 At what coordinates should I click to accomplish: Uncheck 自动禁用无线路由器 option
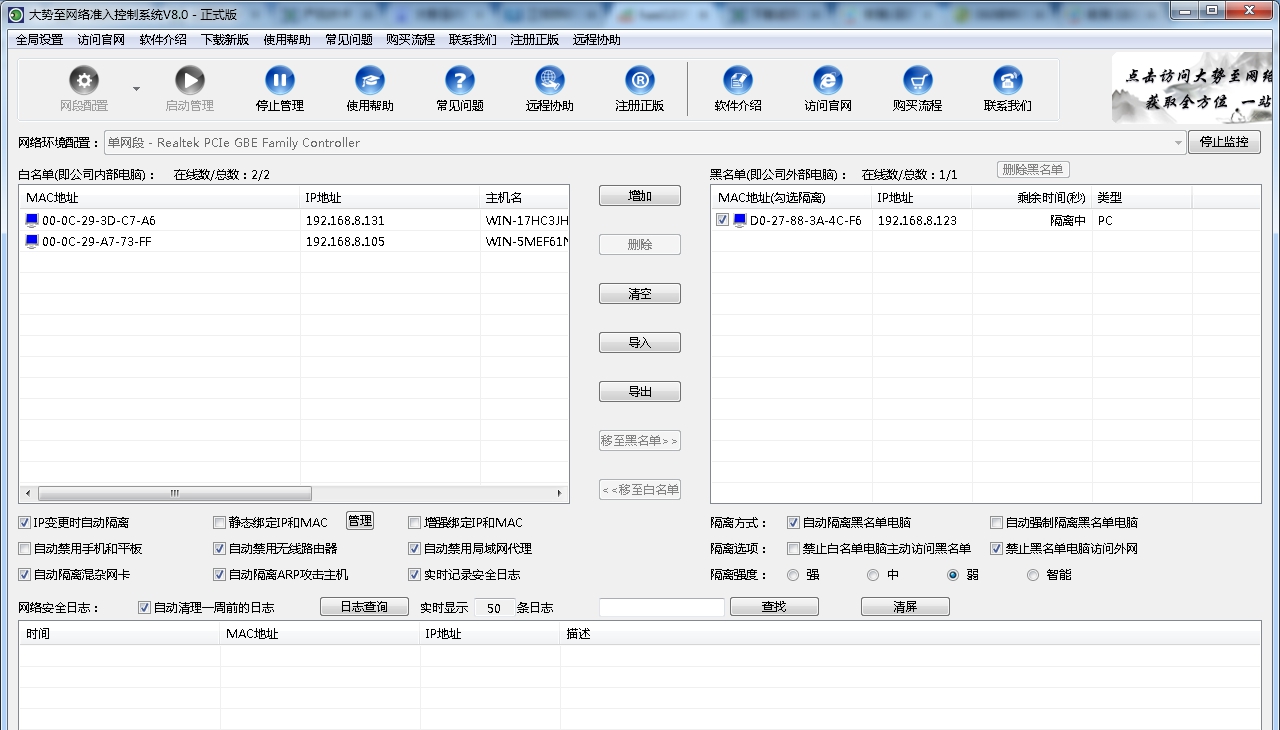tap(218, 547)
